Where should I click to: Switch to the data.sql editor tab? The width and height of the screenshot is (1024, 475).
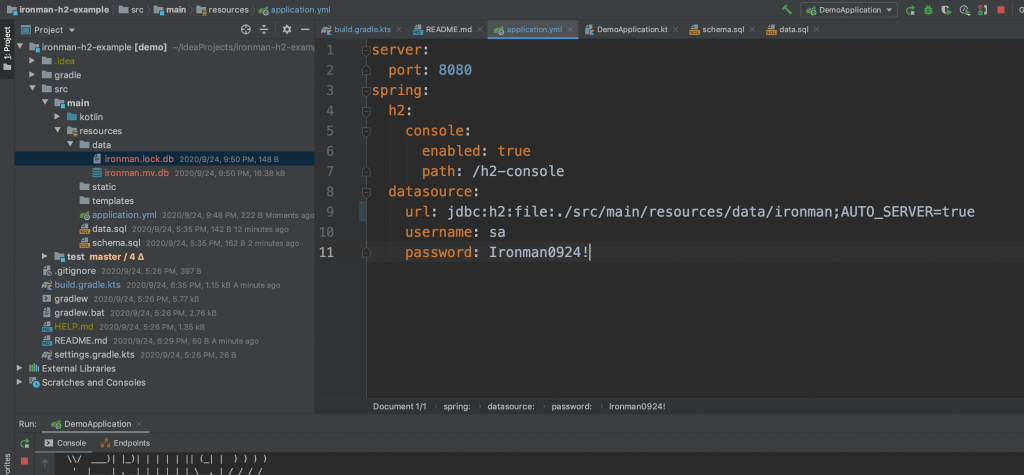pos(793,29)
